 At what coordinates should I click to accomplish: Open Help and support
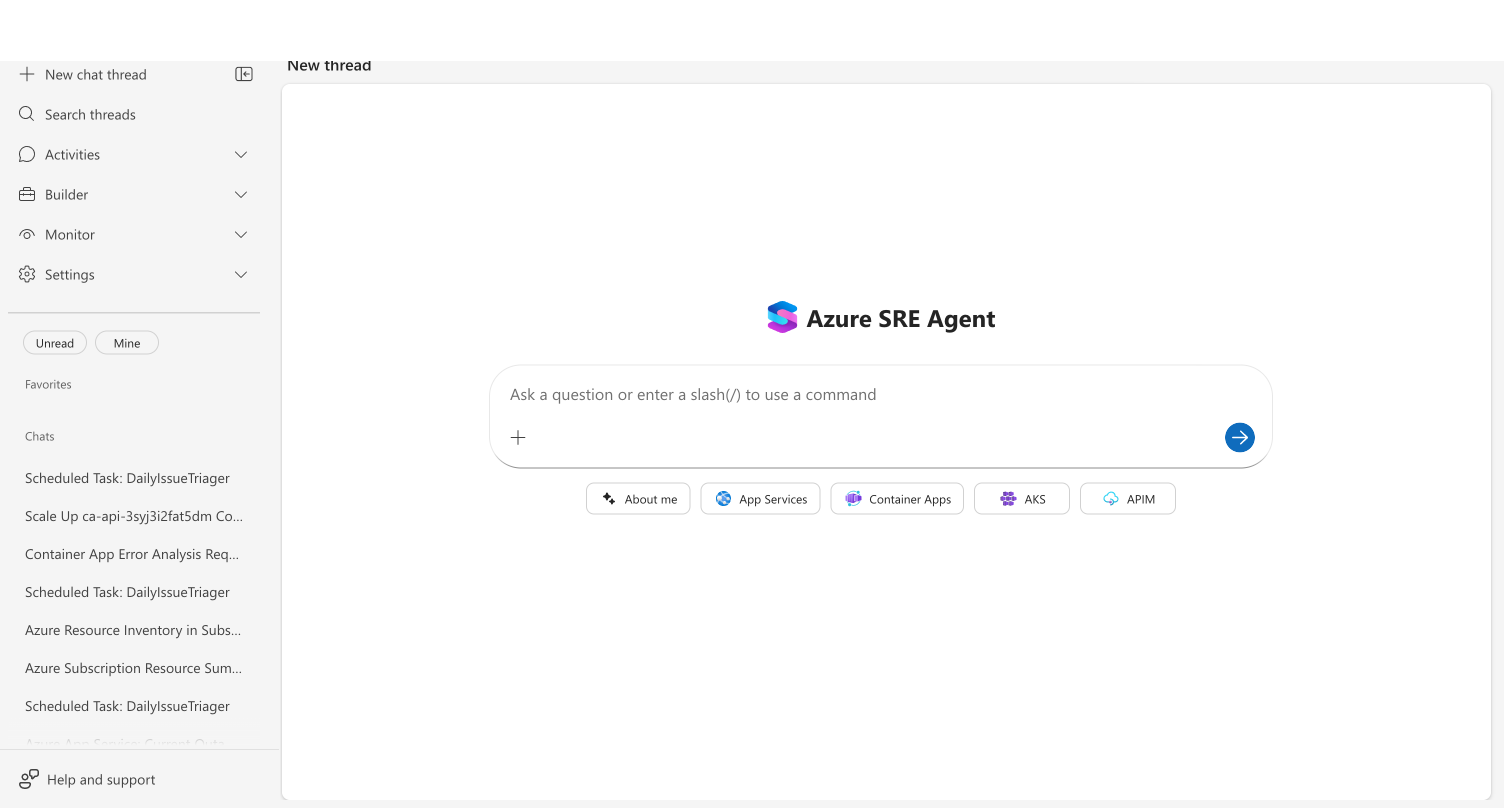88,779
